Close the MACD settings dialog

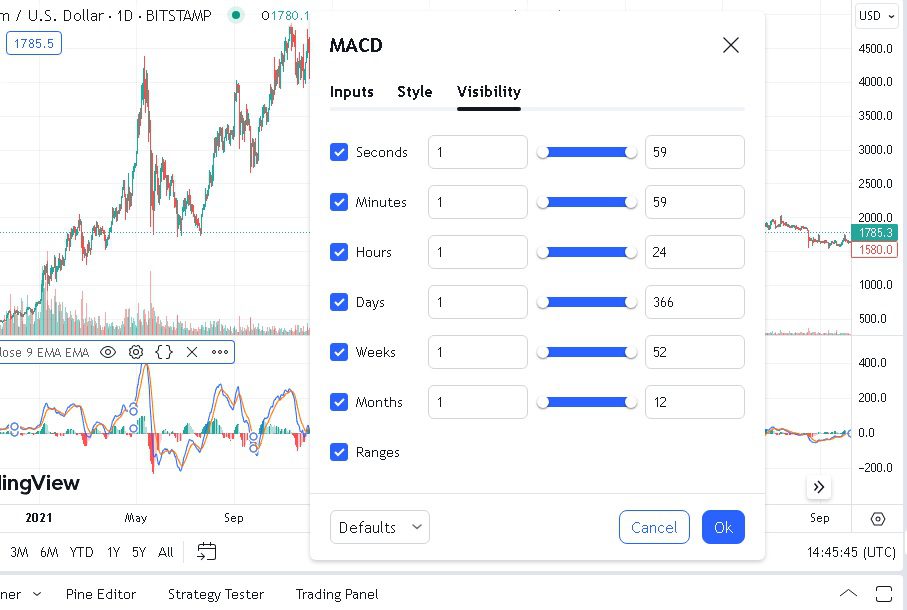pos(731,45)
